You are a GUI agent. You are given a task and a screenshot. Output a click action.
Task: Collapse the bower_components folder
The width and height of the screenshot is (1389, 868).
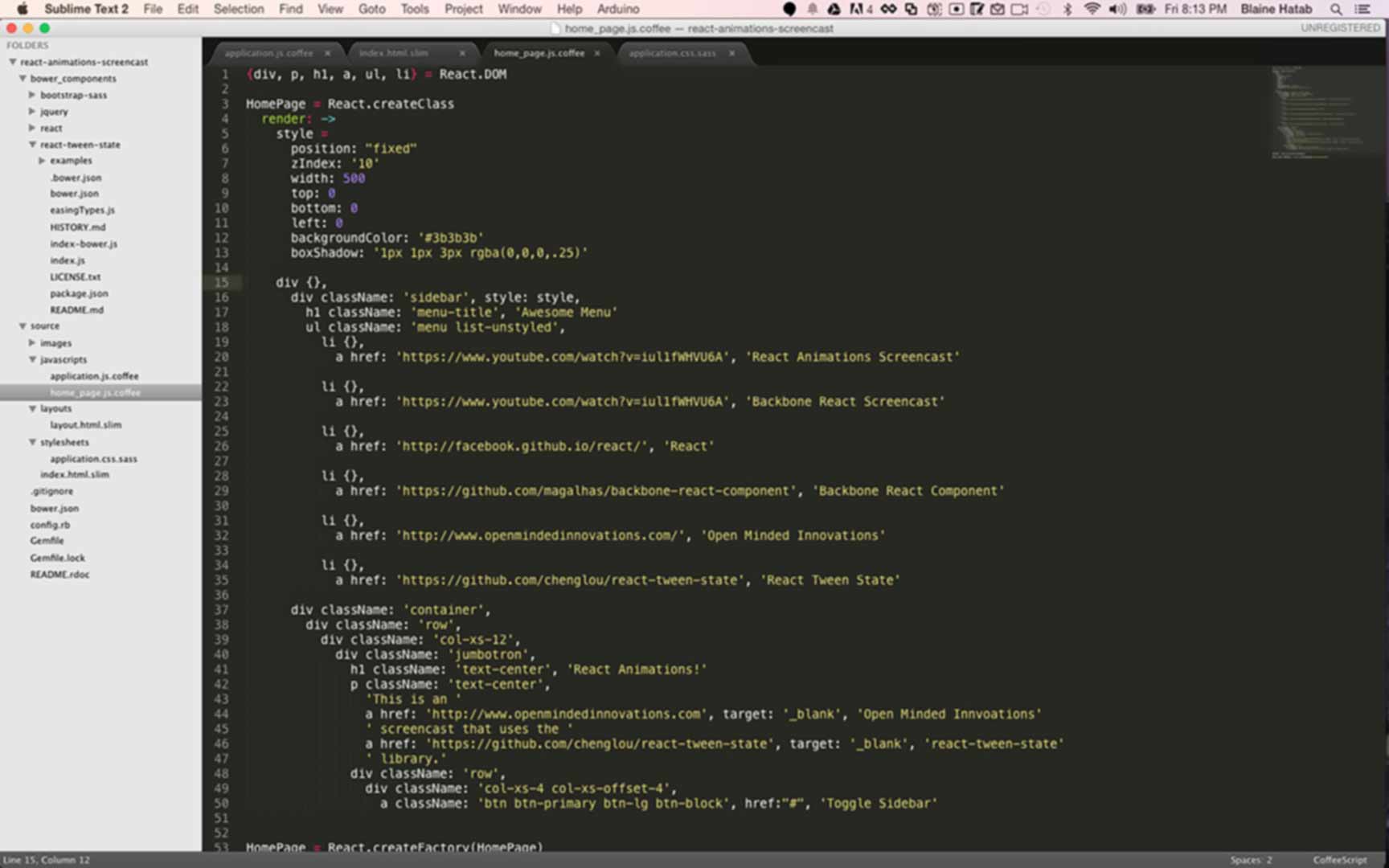23,79
